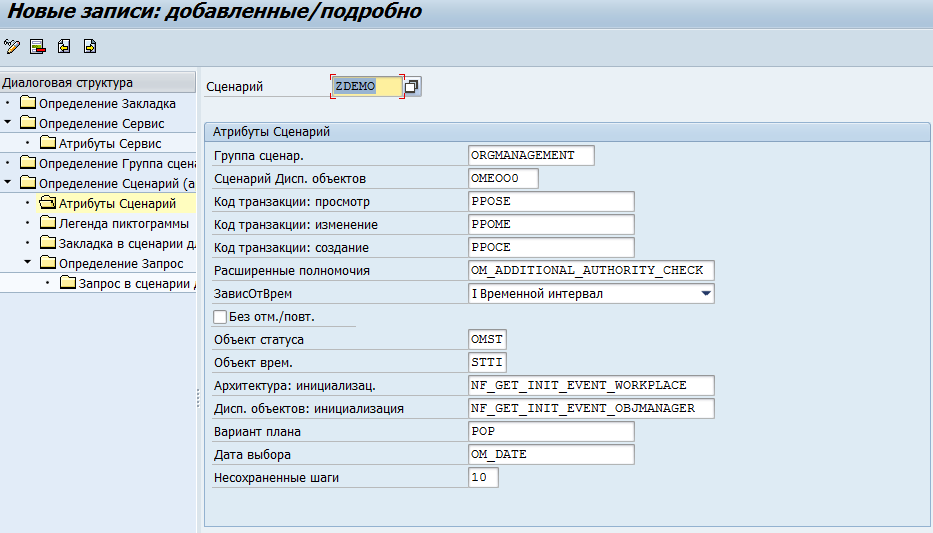
Task: Click the Группа сценар. field ORGMANAGEMENT
Action: point(531,155)
